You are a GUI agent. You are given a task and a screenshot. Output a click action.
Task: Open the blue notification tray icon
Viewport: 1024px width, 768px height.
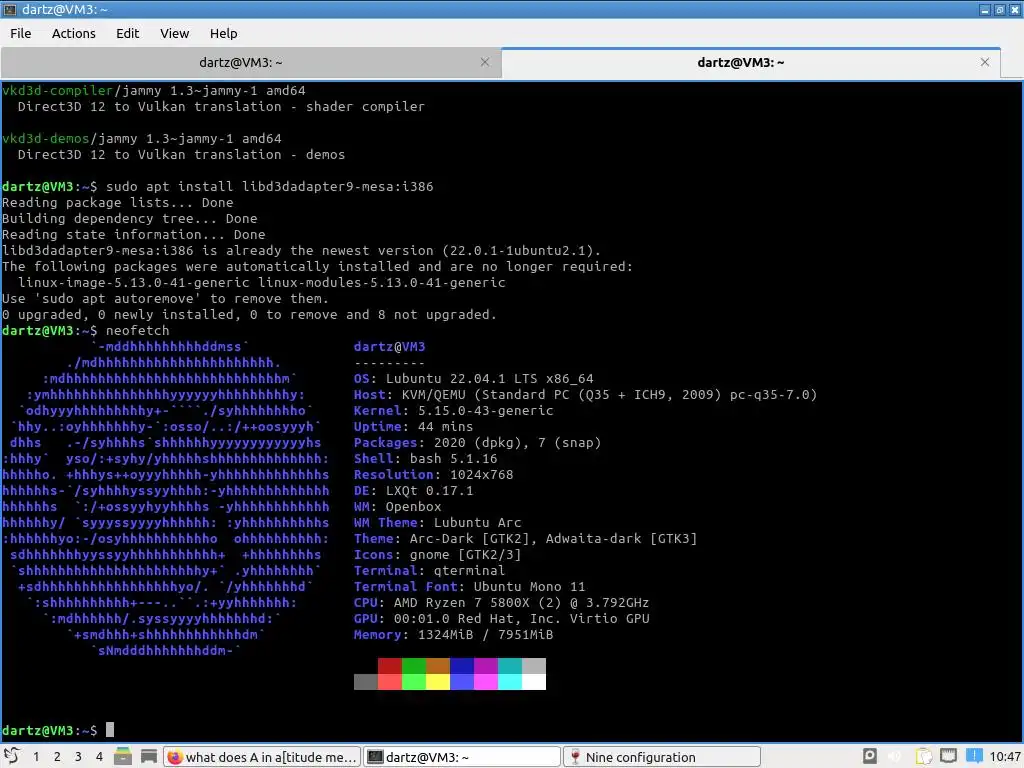[x=974, y=756]
